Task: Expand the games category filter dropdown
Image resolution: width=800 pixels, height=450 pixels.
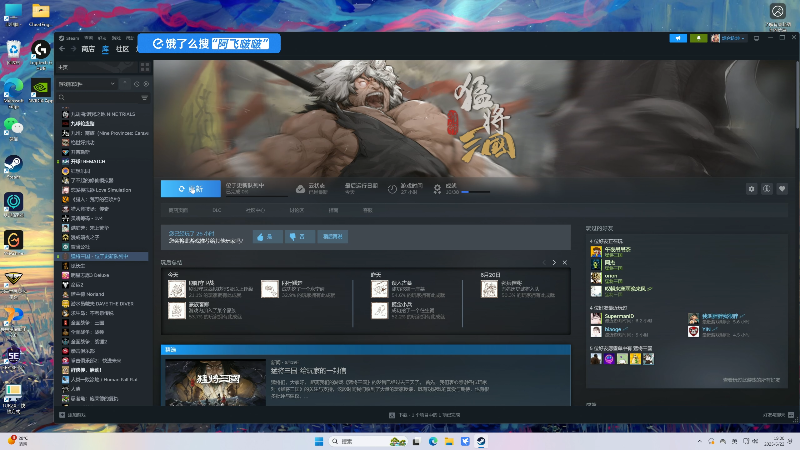Action: (x=87, y=84)
